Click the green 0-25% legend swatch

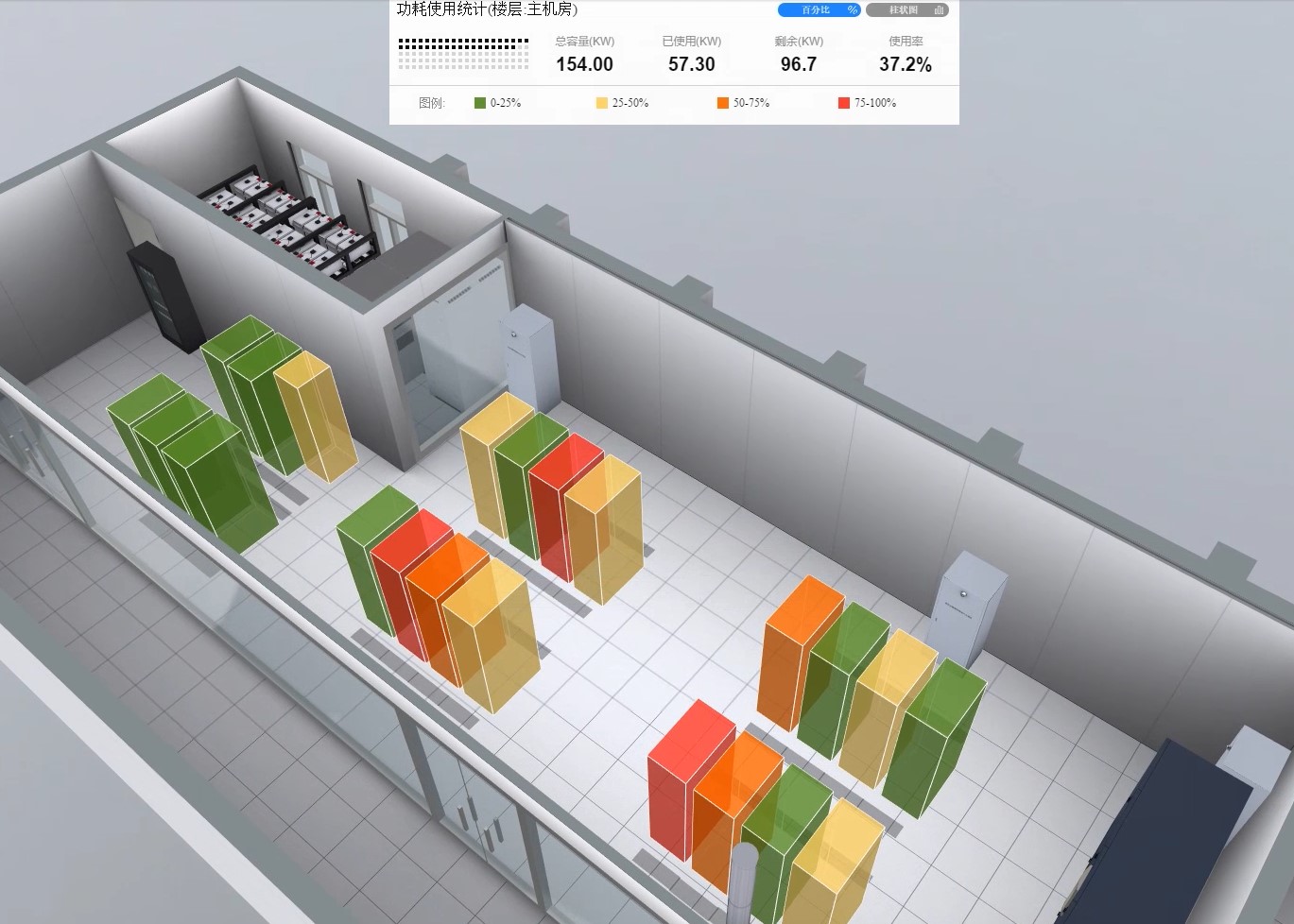click(480, 103)
